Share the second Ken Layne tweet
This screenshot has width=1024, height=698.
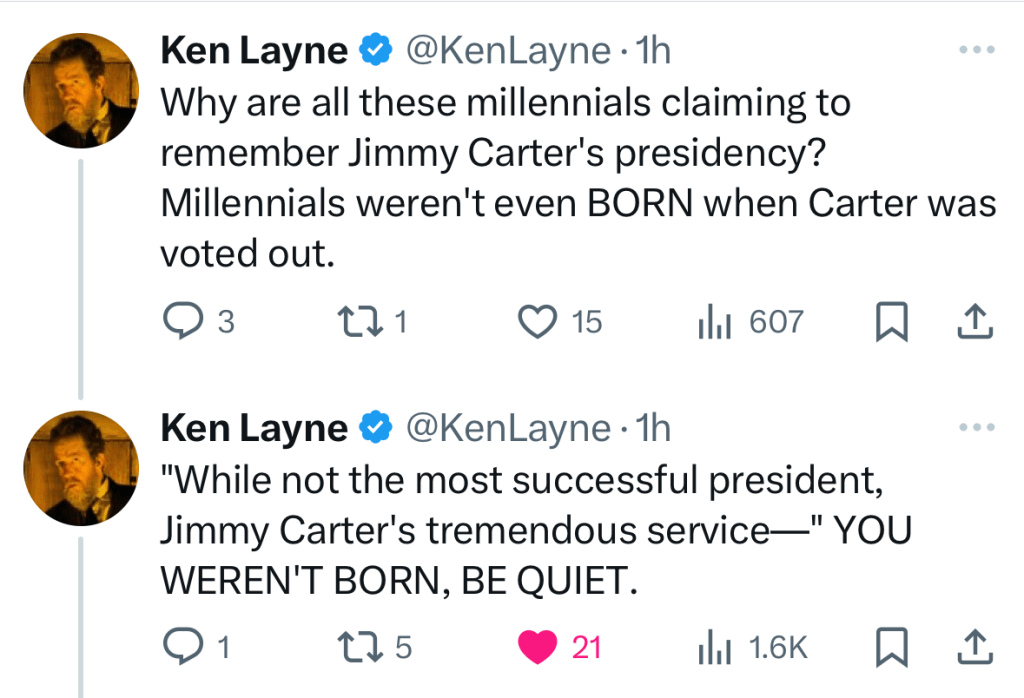click(975, 648)
